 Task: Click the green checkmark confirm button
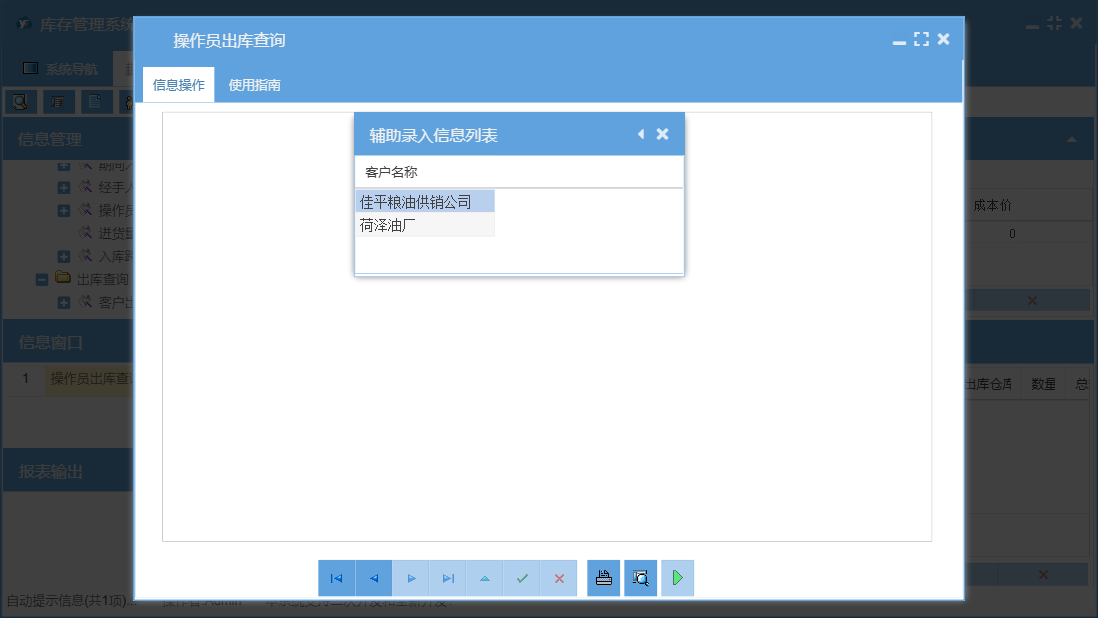click(x=522, y=578)
